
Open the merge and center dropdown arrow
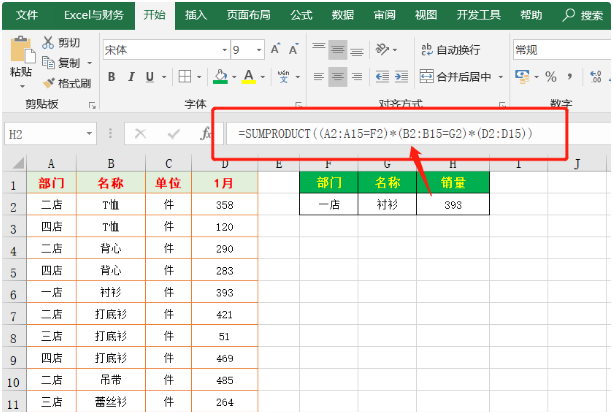point(500,77)
